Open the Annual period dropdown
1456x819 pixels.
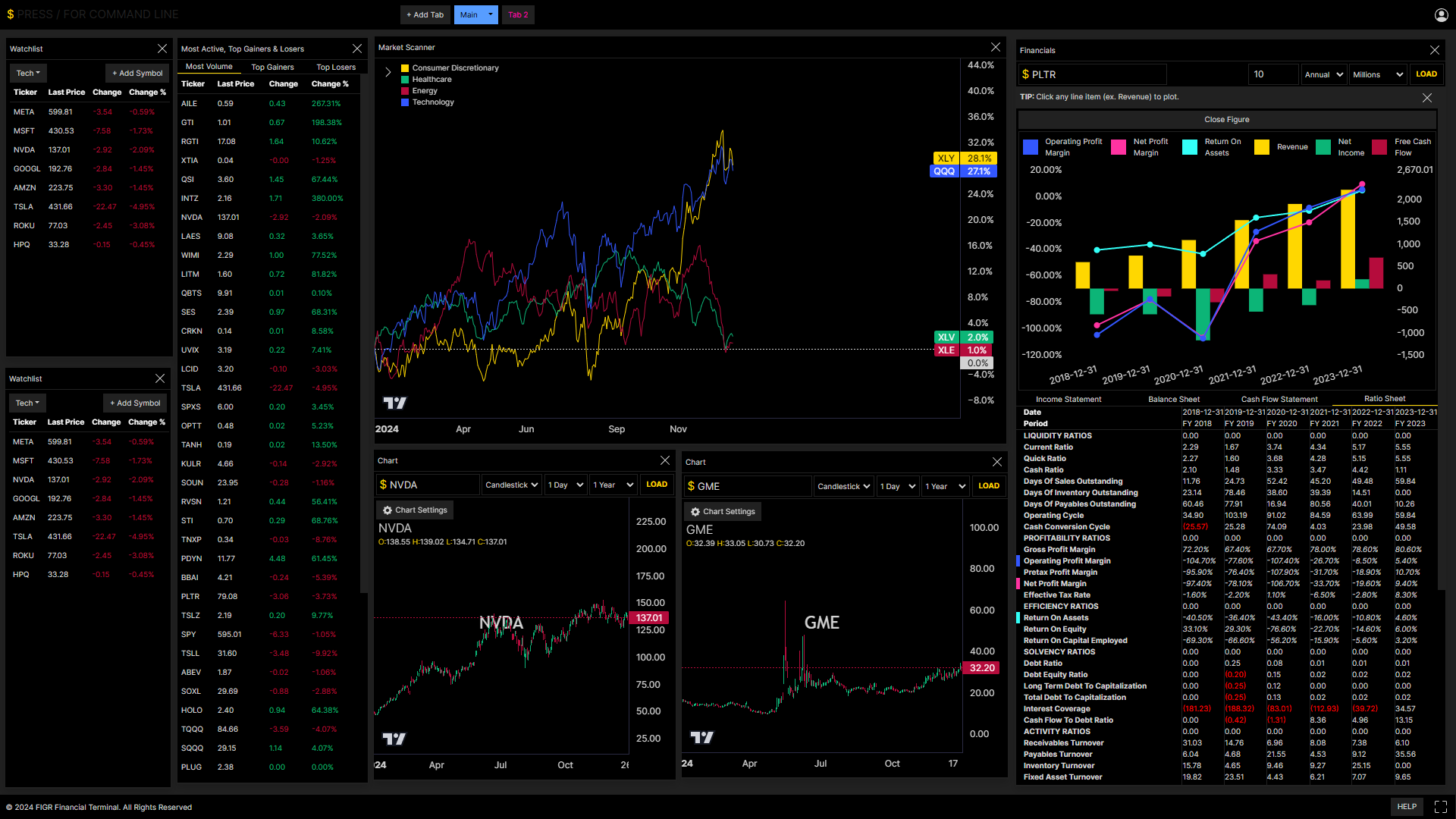pos(1324,74)
